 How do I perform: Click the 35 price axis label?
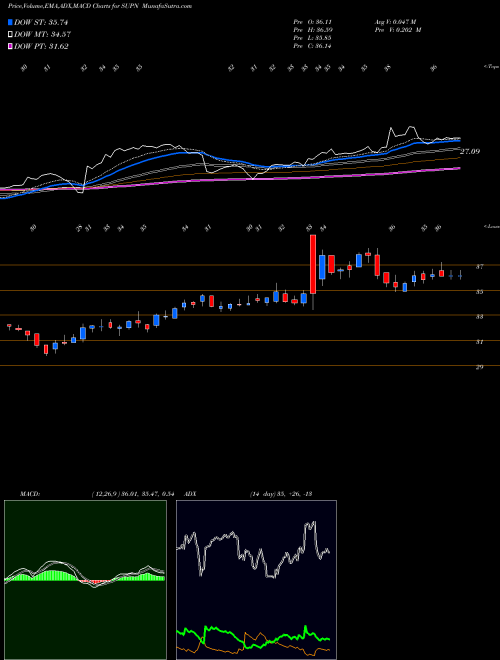[479, 292]
